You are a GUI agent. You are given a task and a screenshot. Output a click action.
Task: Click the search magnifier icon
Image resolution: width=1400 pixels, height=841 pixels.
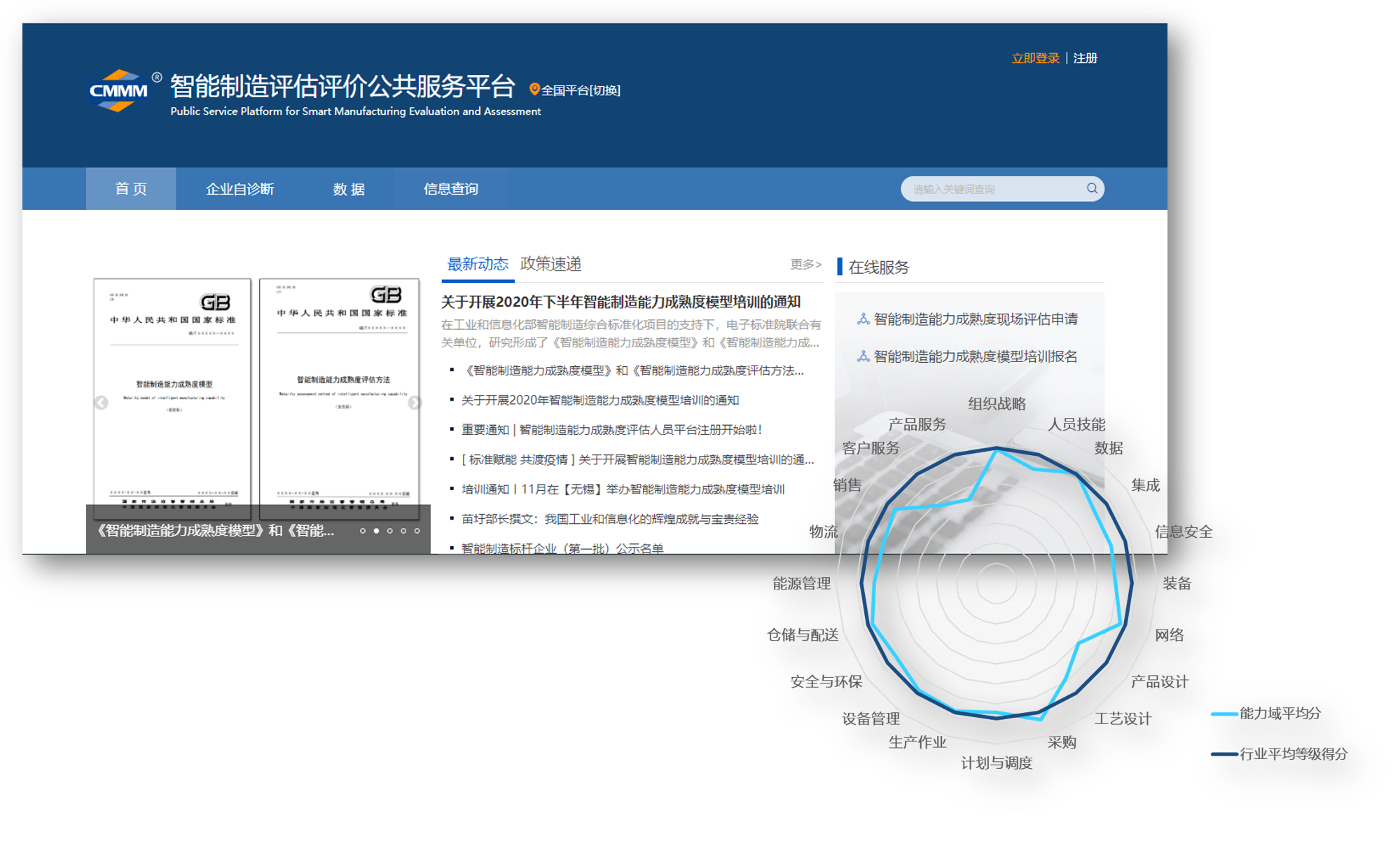[x=1091, y=188]
